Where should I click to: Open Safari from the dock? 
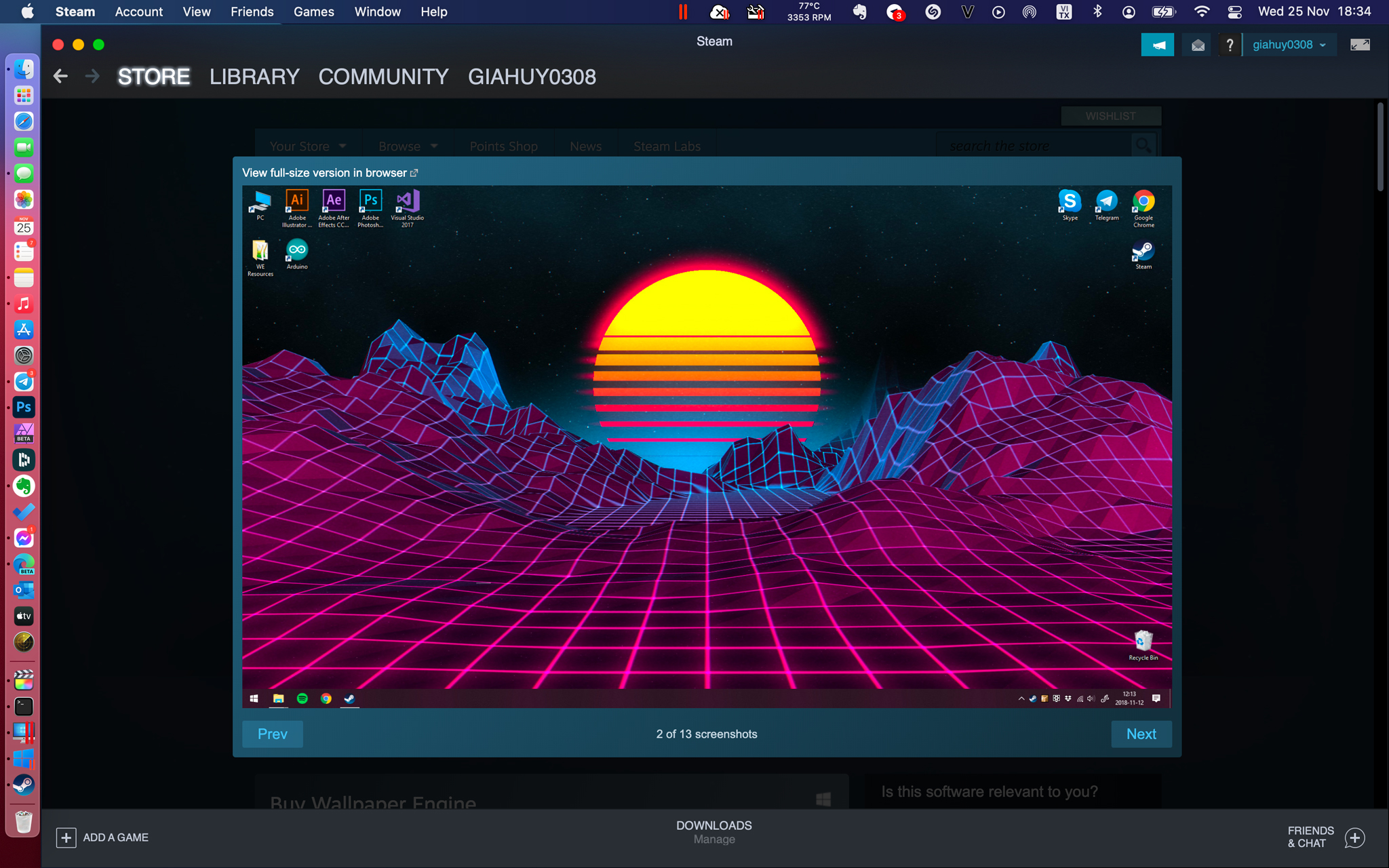click(24, 121)
